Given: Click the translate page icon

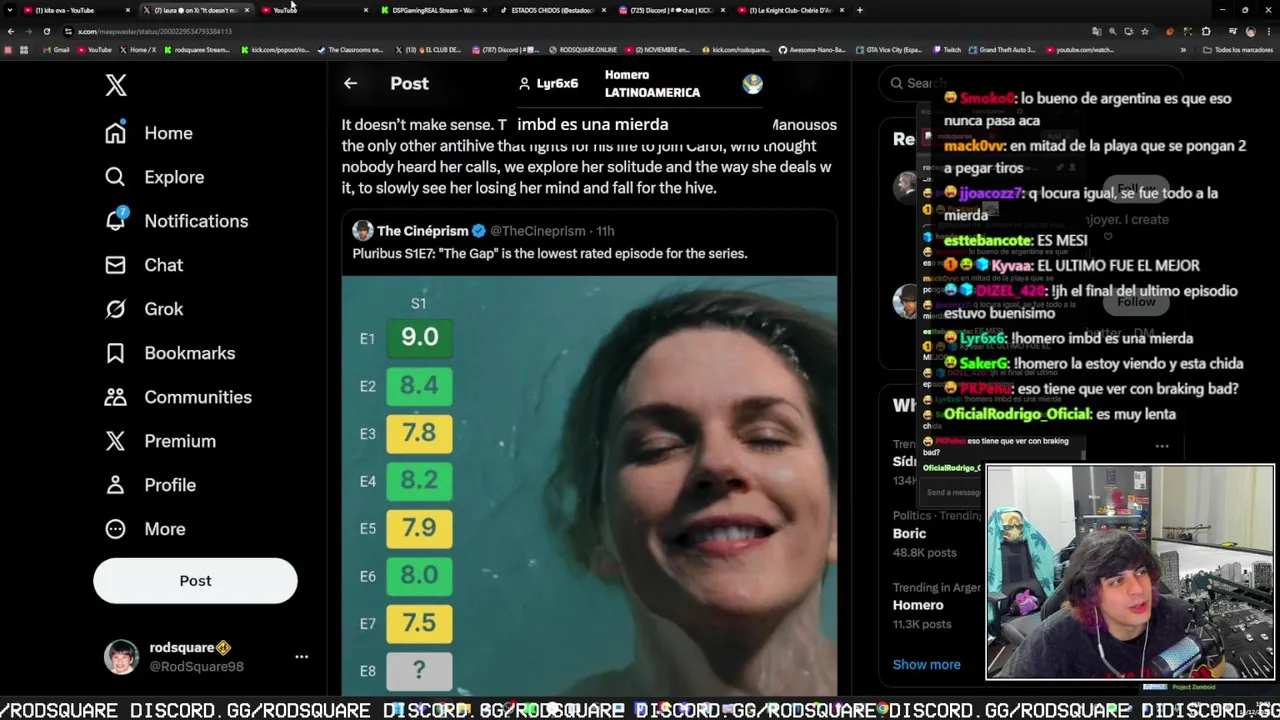Looking at the screenshot, I should [1095, 31].
